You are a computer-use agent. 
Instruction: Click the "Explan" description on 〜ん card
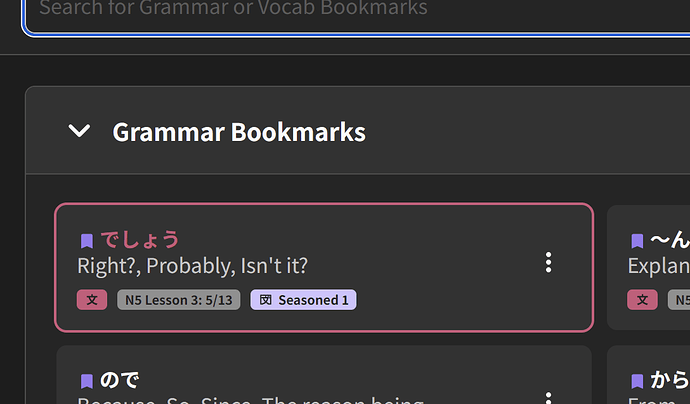pos(658,267)
